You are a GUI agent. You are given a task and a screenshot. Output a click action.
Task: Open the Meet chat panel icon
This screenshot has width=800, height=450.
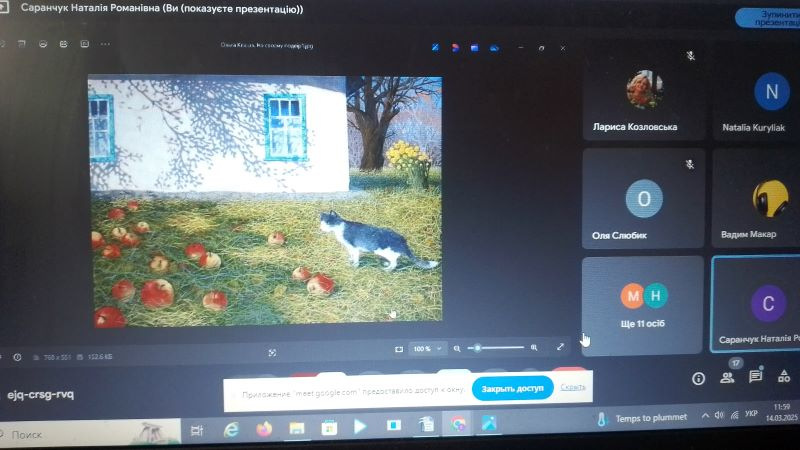[x=756, y=377]
